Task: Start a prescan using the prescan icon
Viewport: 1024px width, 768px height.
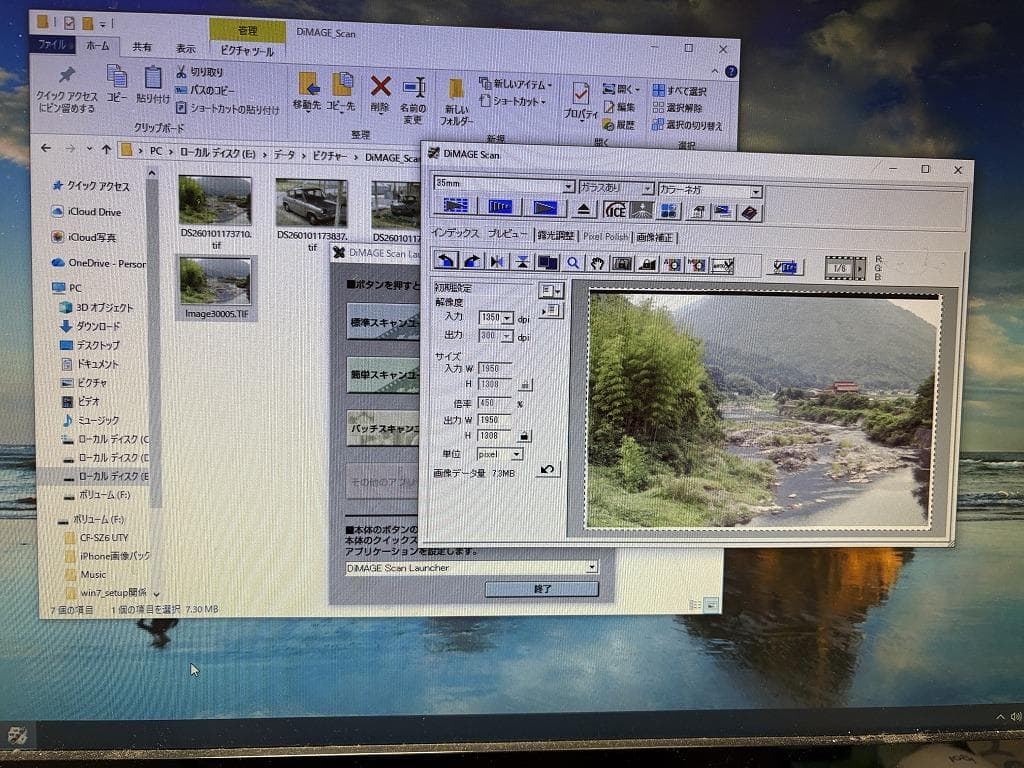Action: tap(503, 210)
